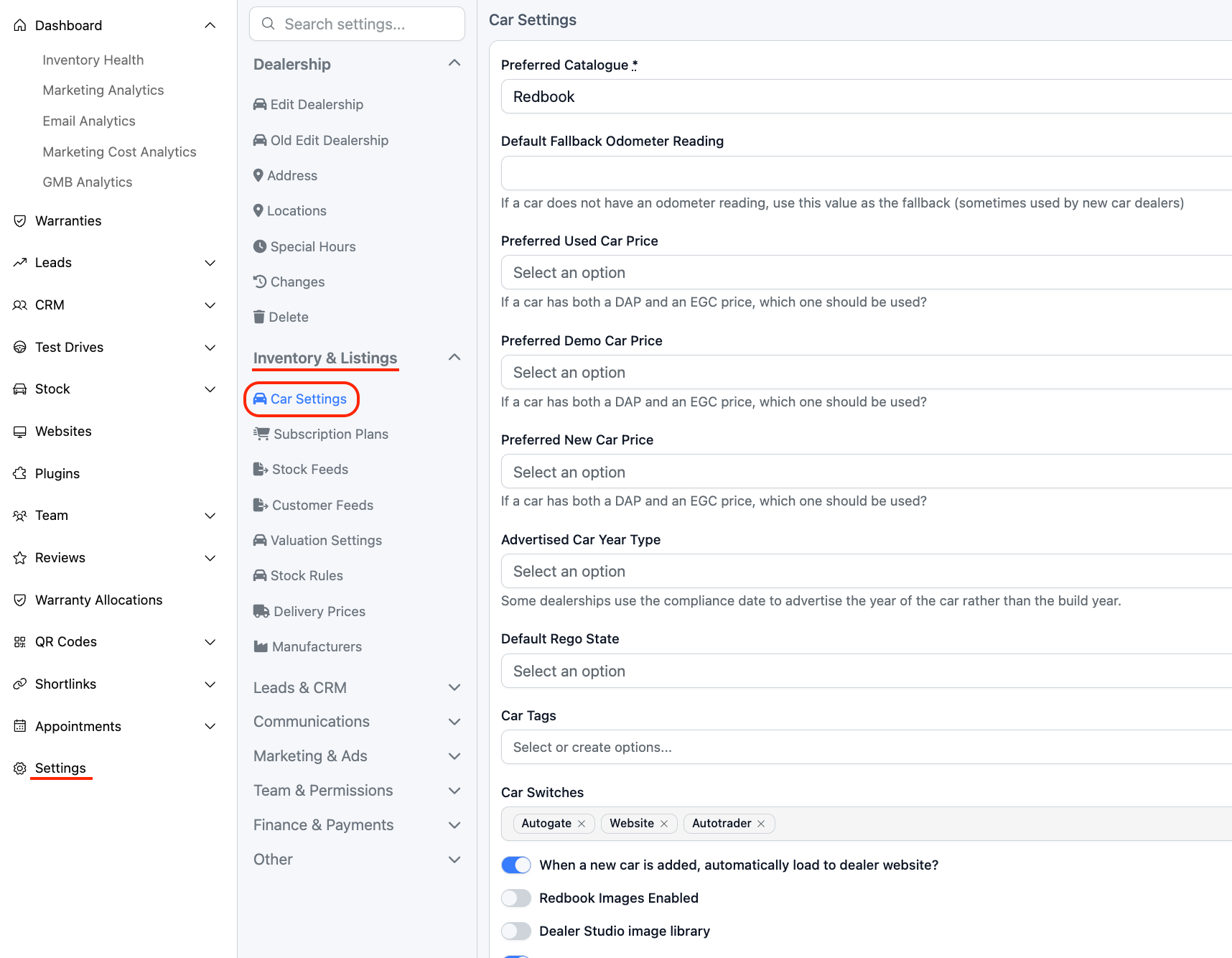The height and width of the screenshot is (958, 1232).
Task: Disable auto-load new cars to dealer website
Action: (516, 865)
